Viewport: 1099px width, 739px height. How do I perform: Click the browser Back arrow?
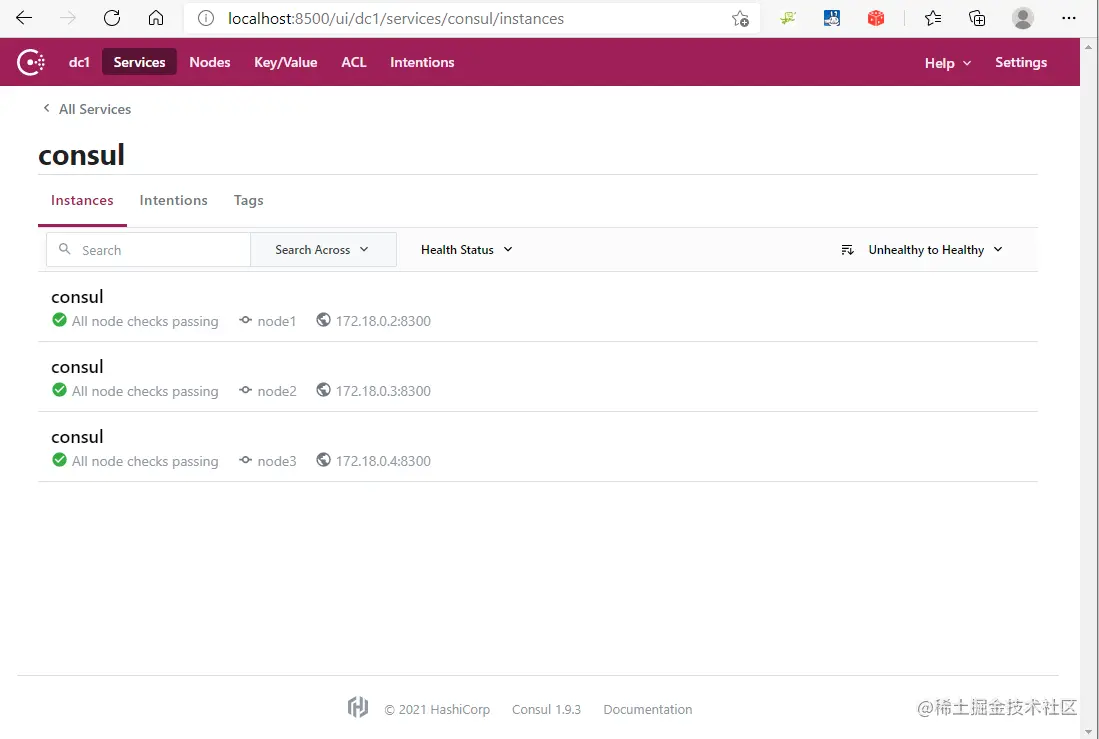coord(24,18)
